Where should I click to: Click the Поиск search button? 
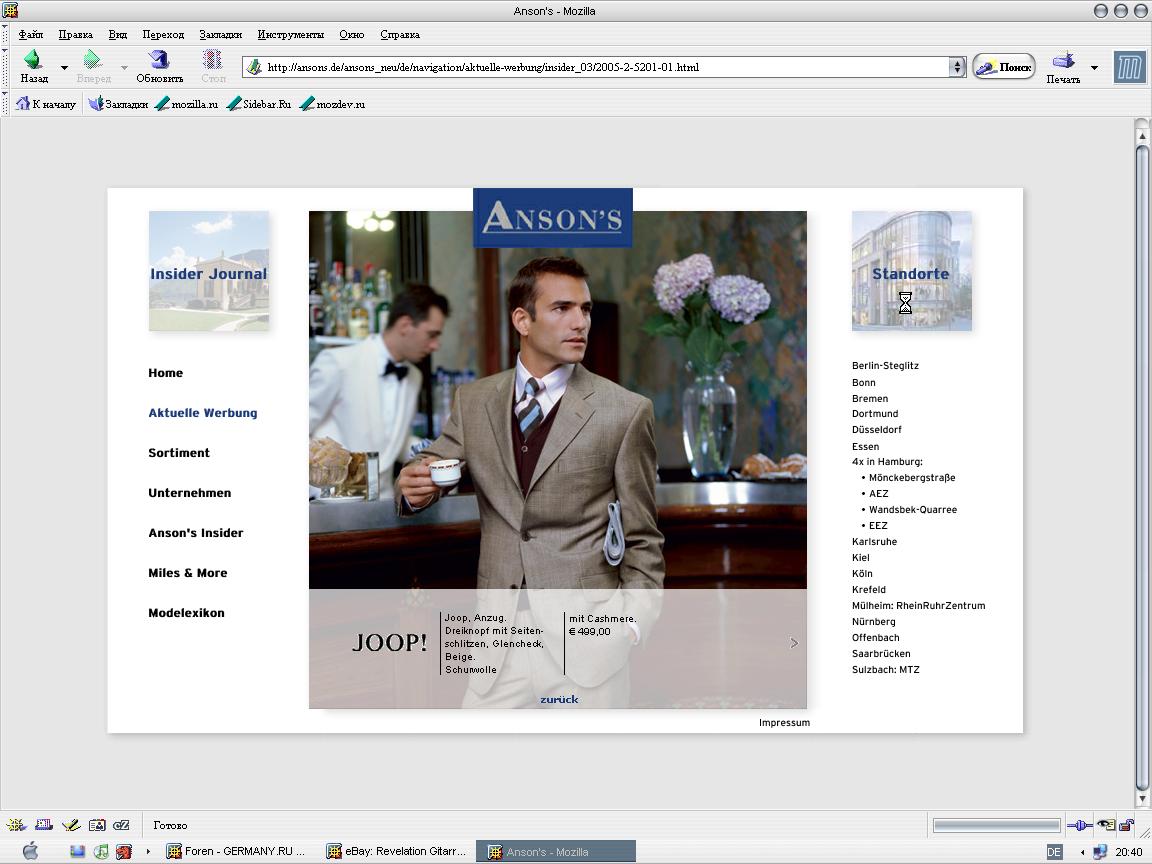[x=1004, y=67]
